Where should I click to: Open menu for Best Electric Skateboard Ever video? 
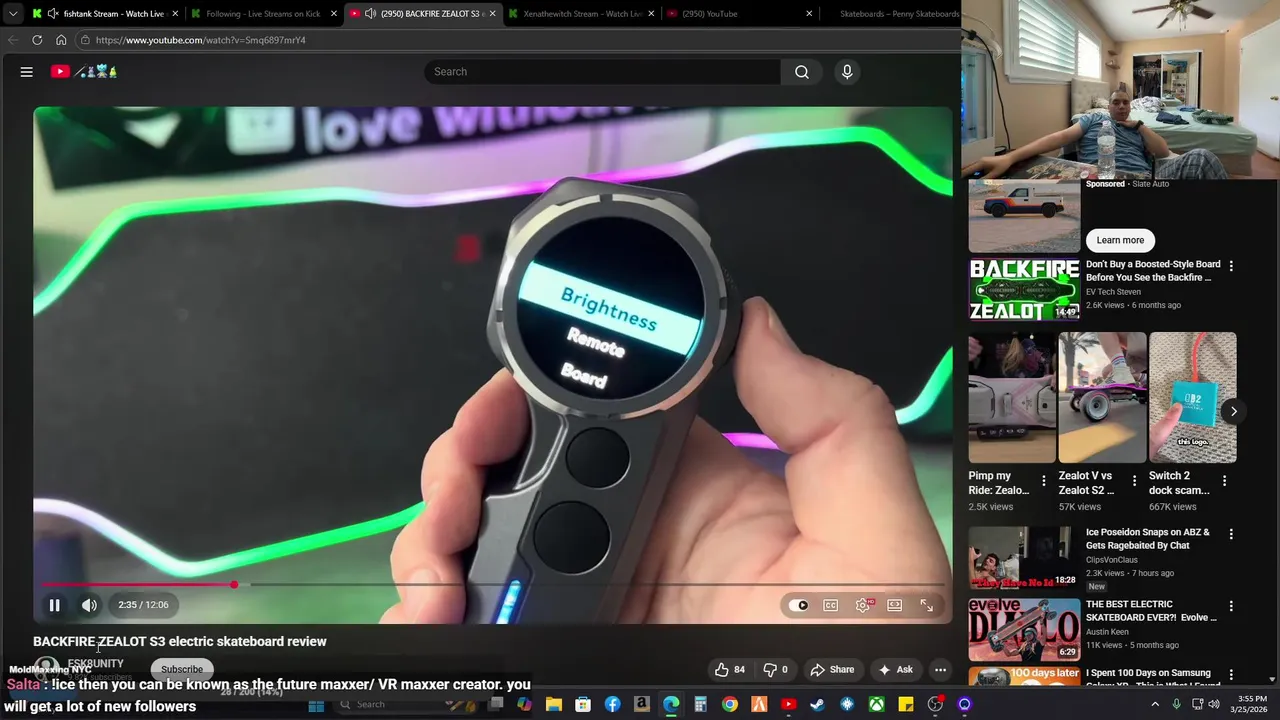coord(1231,606)
